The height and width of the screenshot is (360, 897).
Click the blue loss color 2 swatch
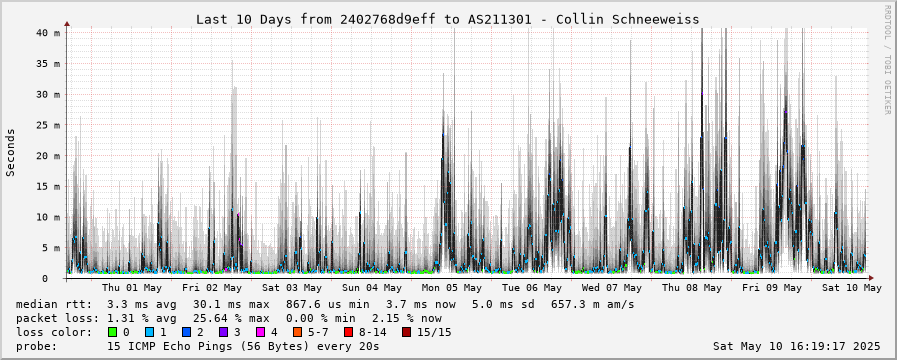tap(186, 332)
